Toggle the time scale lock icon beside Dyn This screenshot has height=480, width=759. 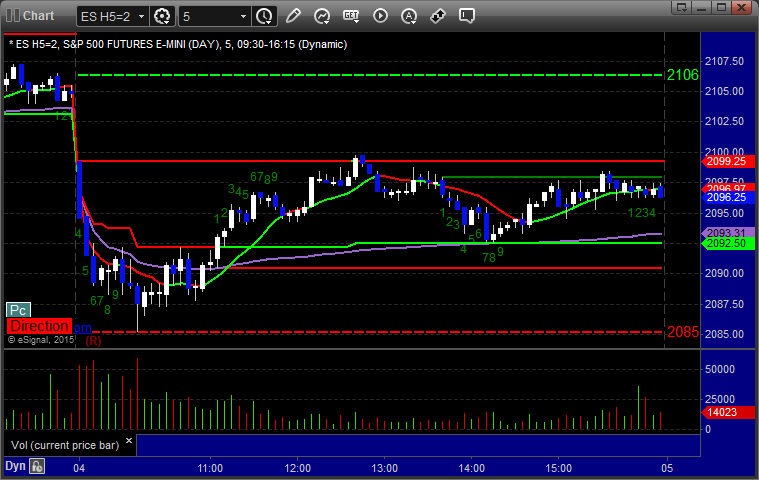pos(37,466)
